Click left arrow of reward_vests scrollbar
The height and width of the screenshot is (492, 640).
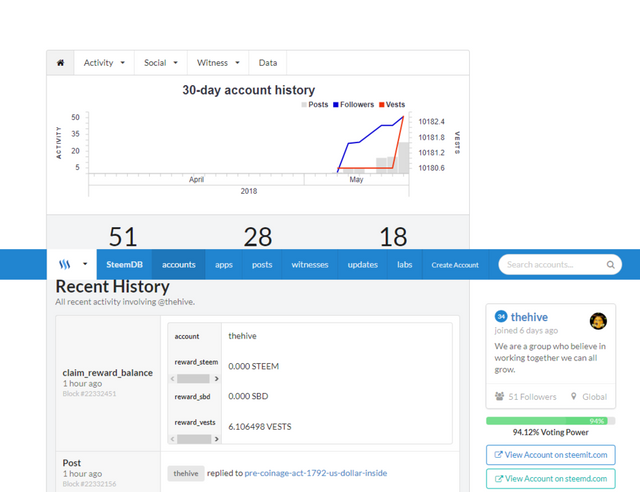[x=173, y=439]
